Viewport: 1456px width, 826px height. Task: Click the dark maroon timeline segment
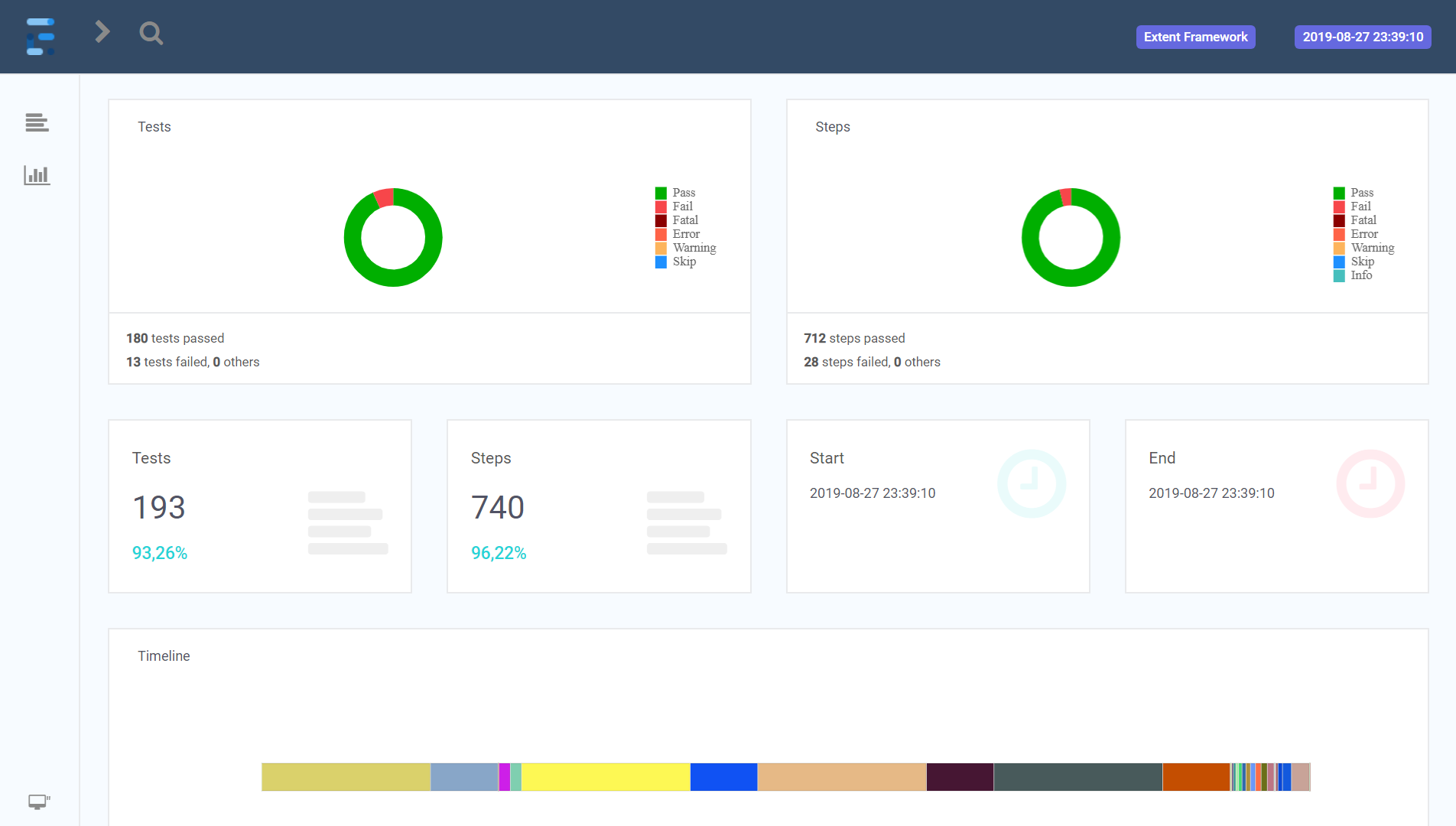tap(960, 777)
